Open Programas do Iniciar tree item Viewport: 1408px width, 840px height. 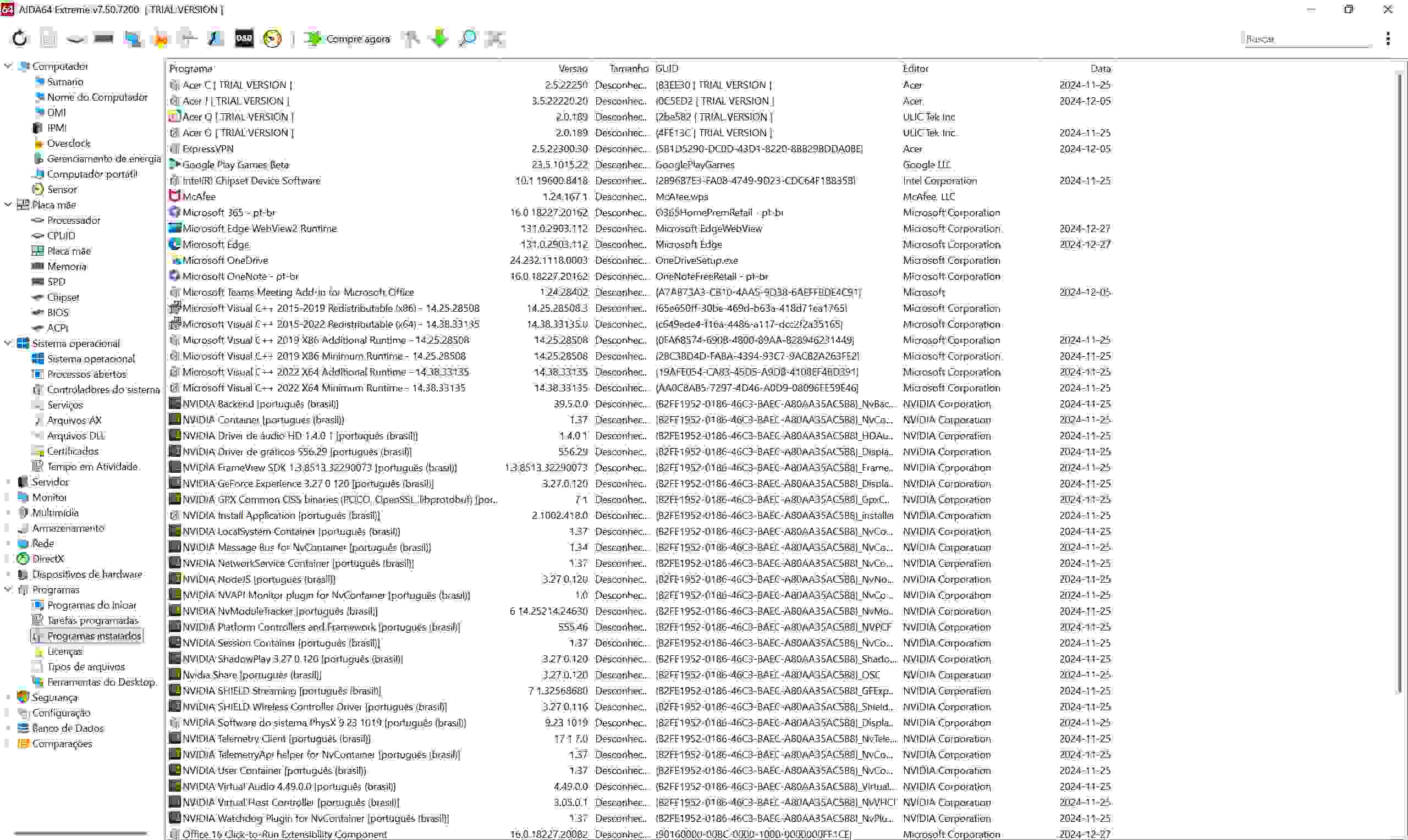coord(92,605)
